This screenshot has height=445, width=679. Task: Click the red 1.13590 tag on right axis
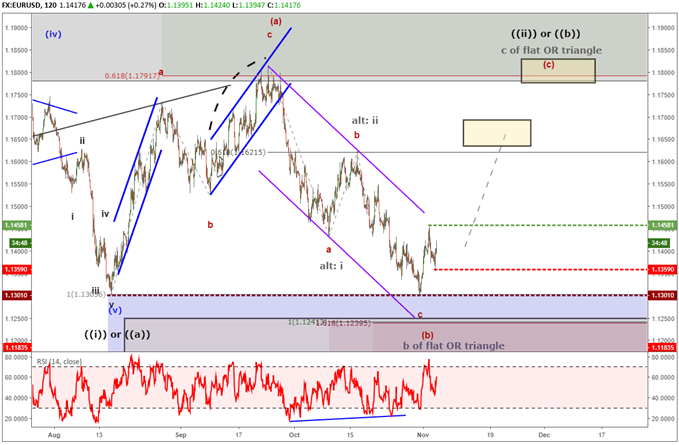(663, 270)
